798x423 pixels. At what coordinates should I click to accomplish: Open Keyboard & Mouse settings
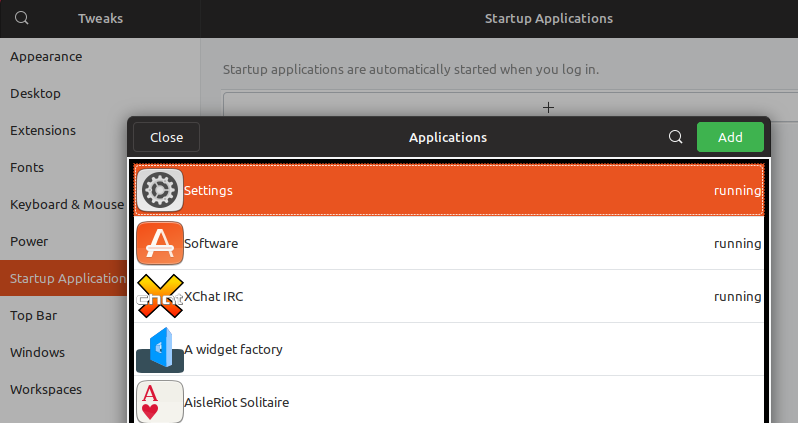pos(67,205)
